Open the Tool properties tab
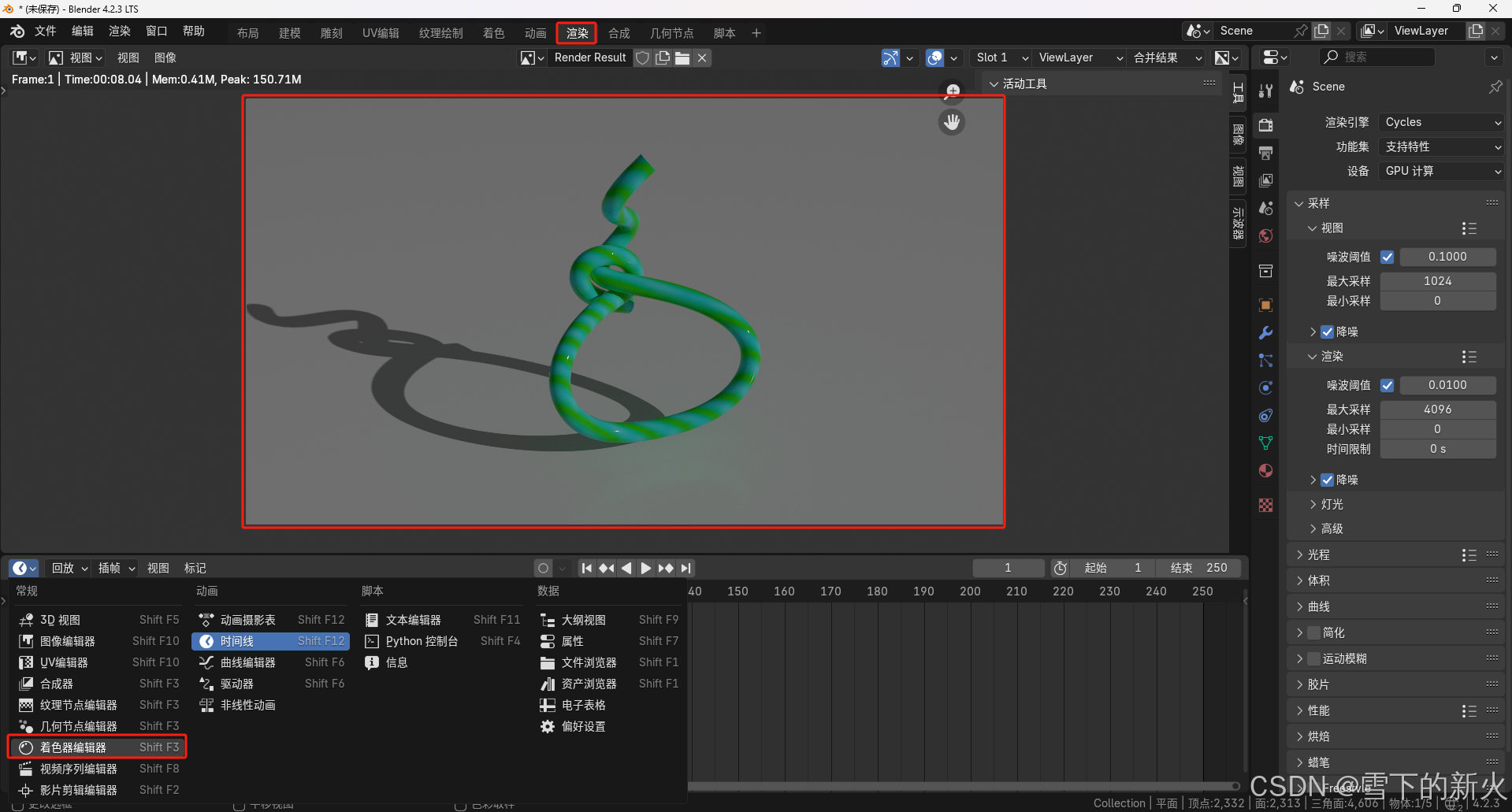This screenshot has width=1512, height=812. [1265, 91]
